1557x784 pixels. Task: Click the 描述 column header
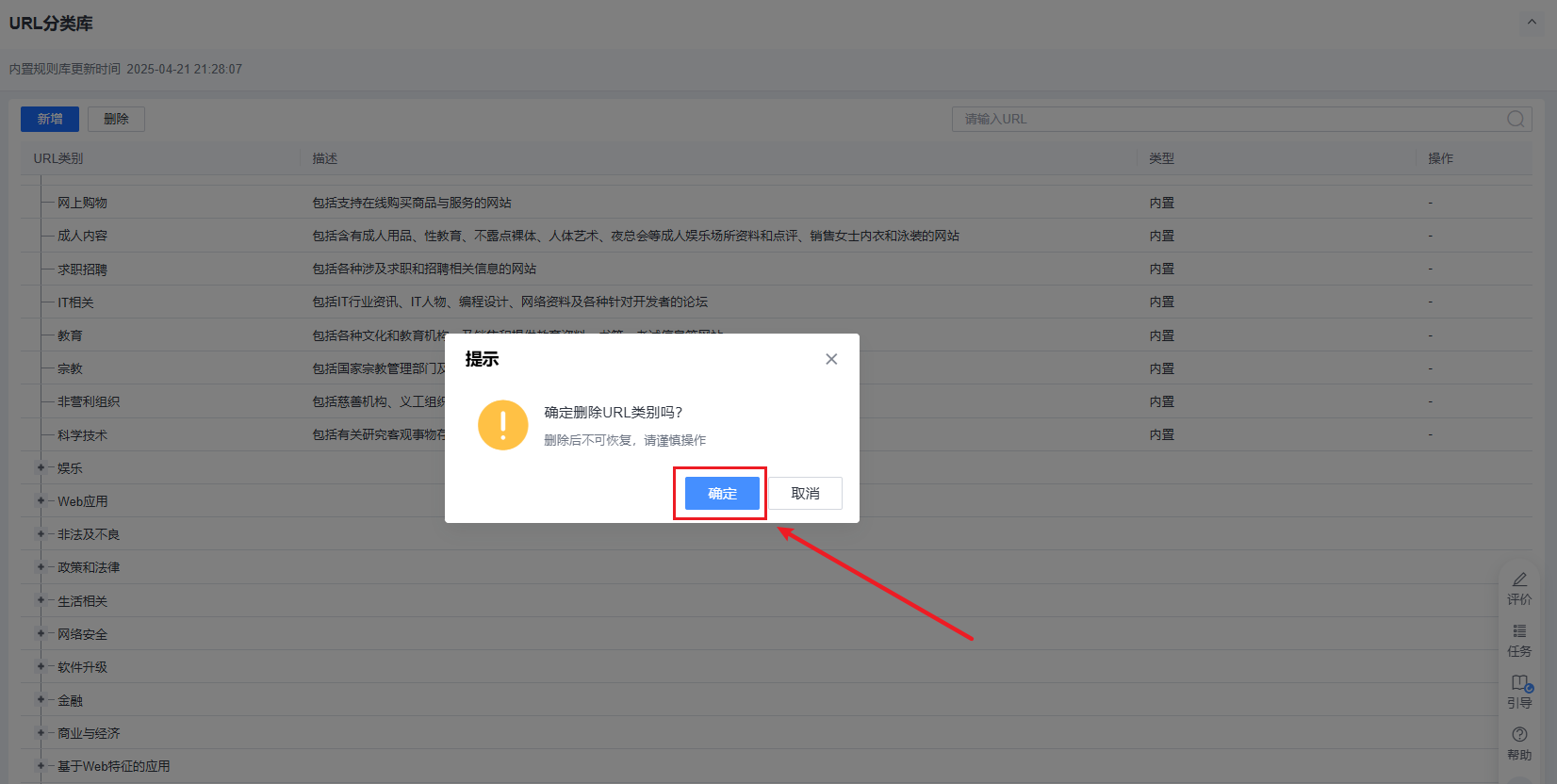point(325,158)
